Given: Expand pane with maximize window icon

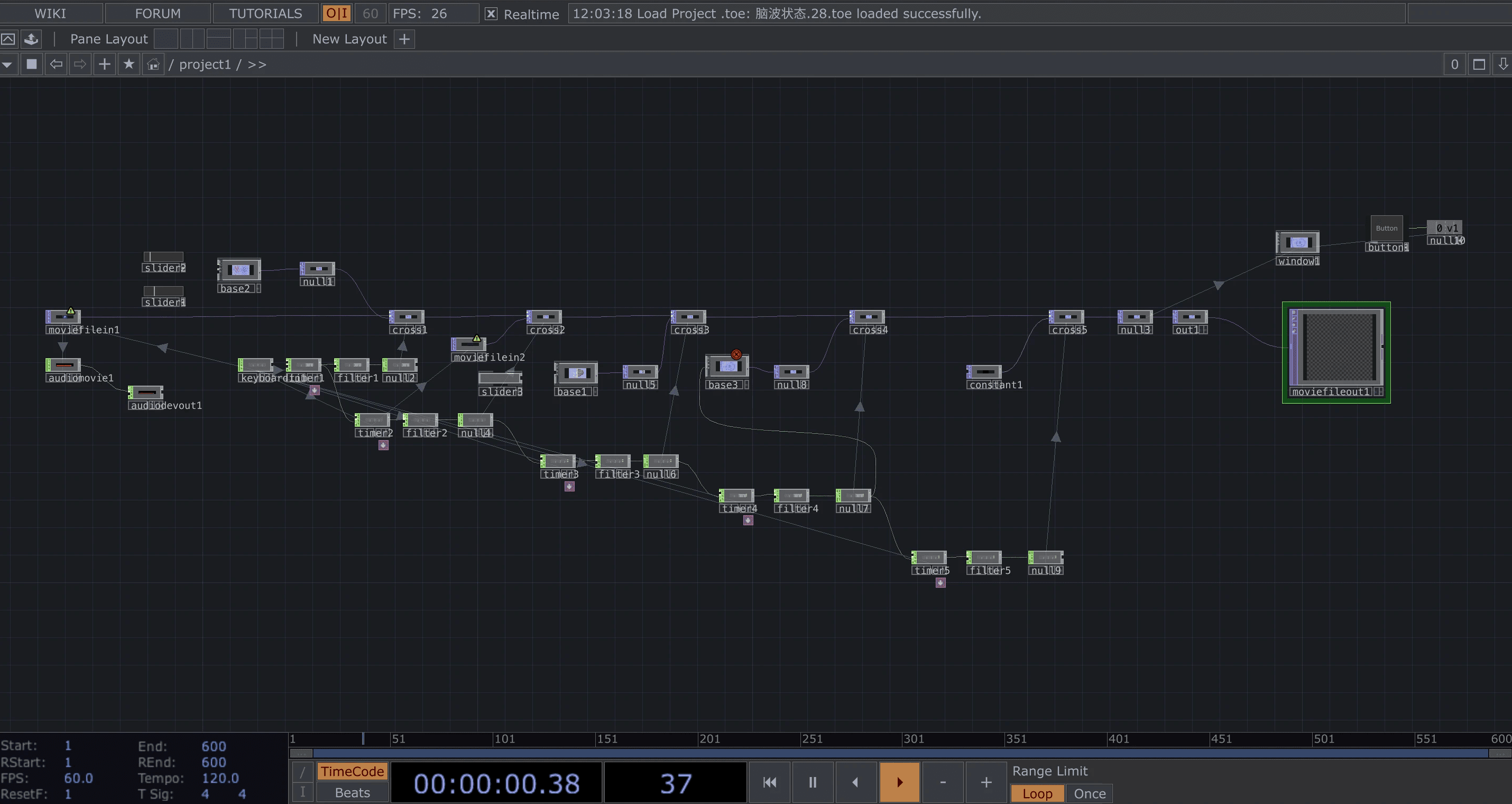Looking at the screenshot, I should pyautogui.click(x=1479, y=64).
